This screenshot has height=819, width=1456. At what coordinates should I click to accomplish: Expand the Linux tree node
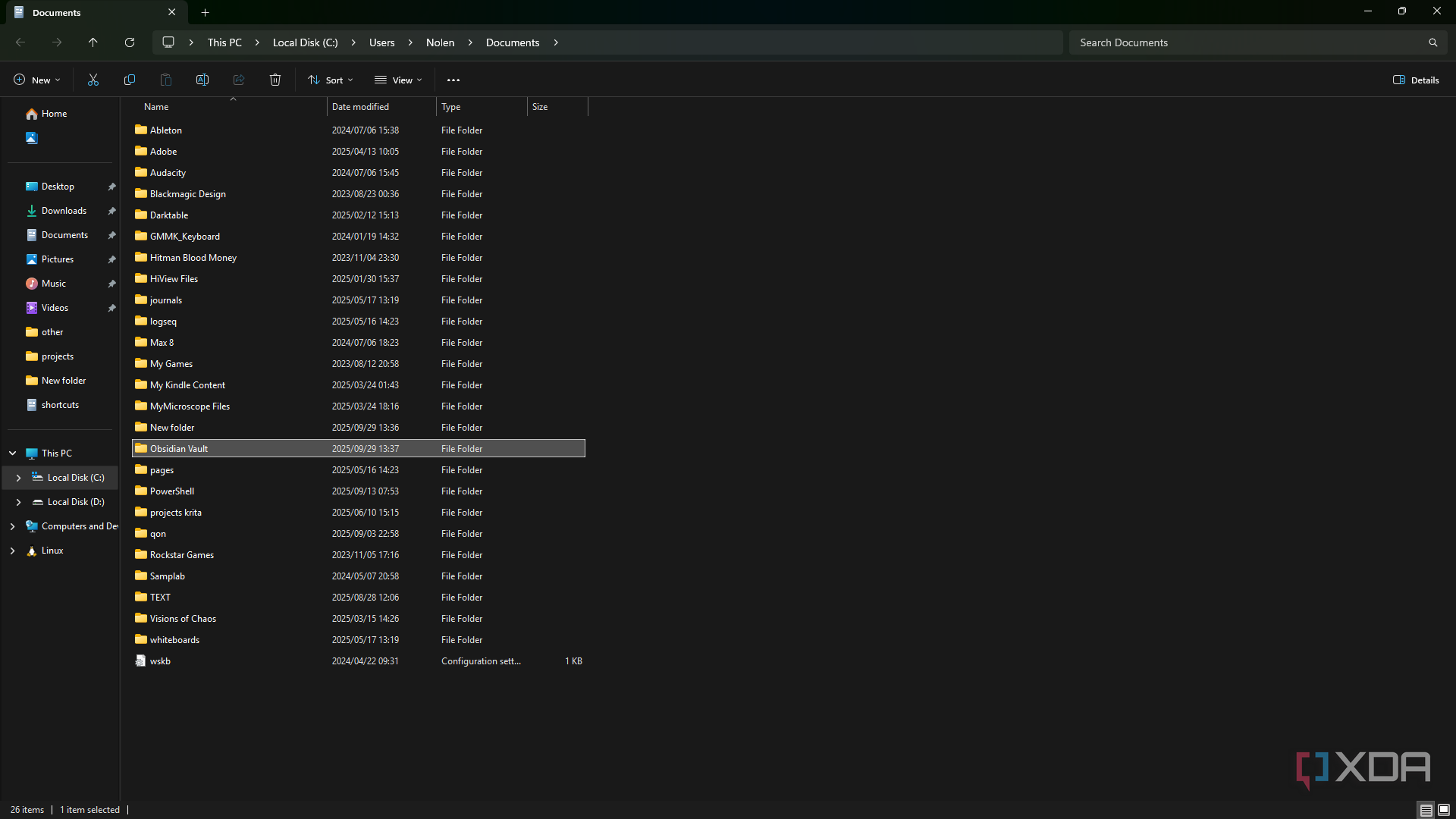(13, 551)
